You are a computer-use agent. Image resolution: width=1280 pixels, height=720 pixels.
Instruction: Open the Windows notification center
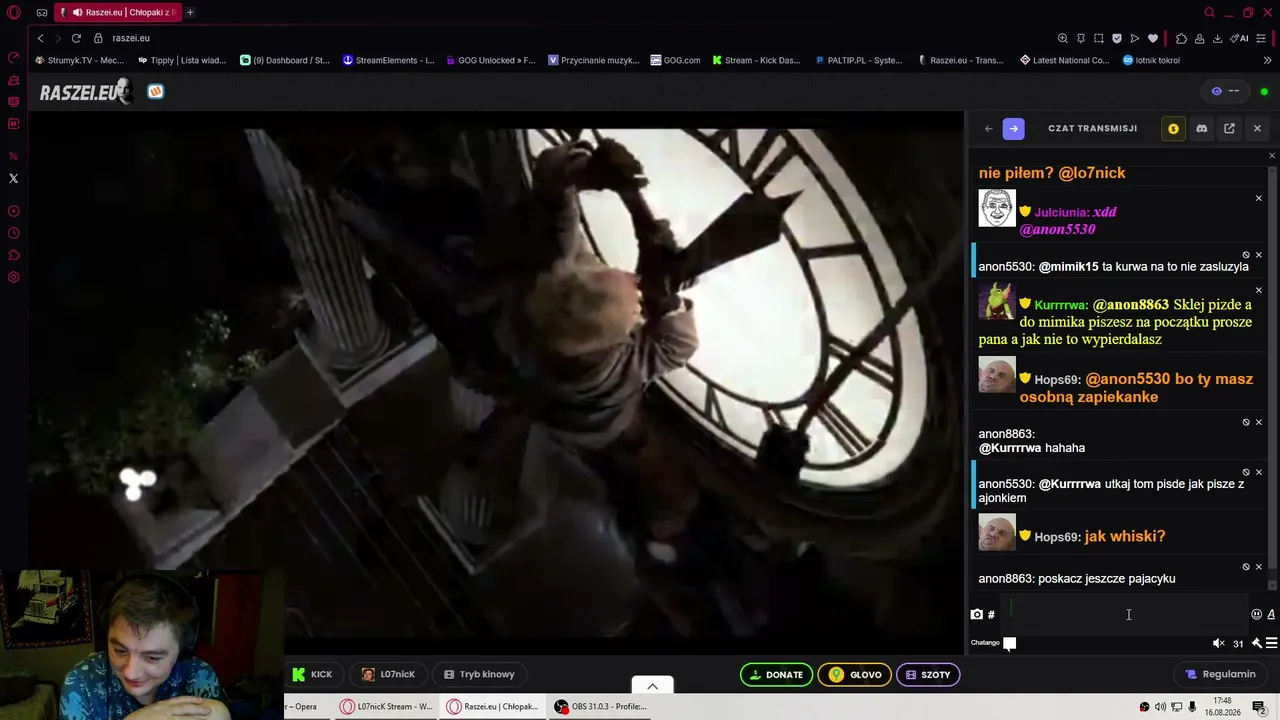point(1259,707)
